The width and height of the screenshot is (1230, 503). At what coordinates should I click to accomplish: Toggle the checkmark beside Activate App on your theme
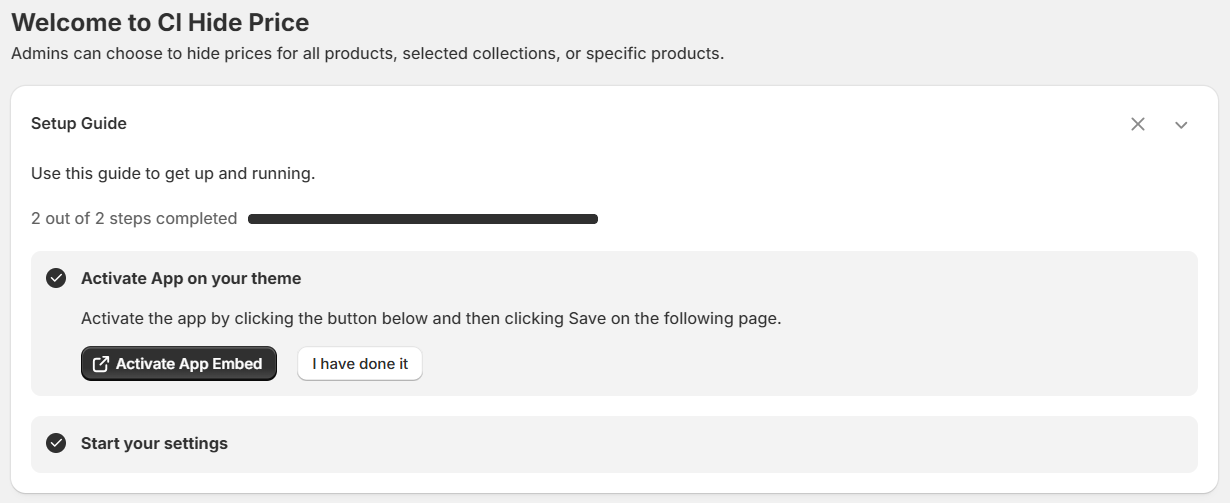coord(56,278)
